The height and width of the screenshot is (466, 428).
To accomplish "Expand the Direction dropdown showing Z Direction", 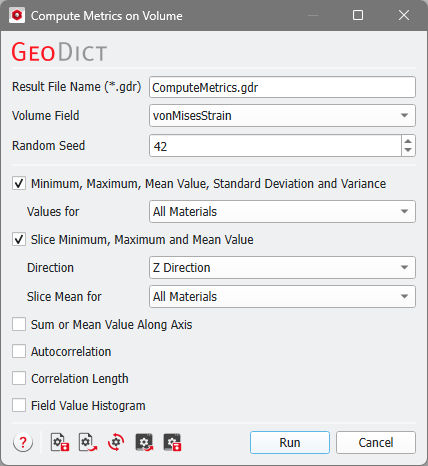I will tap(282, 267).
